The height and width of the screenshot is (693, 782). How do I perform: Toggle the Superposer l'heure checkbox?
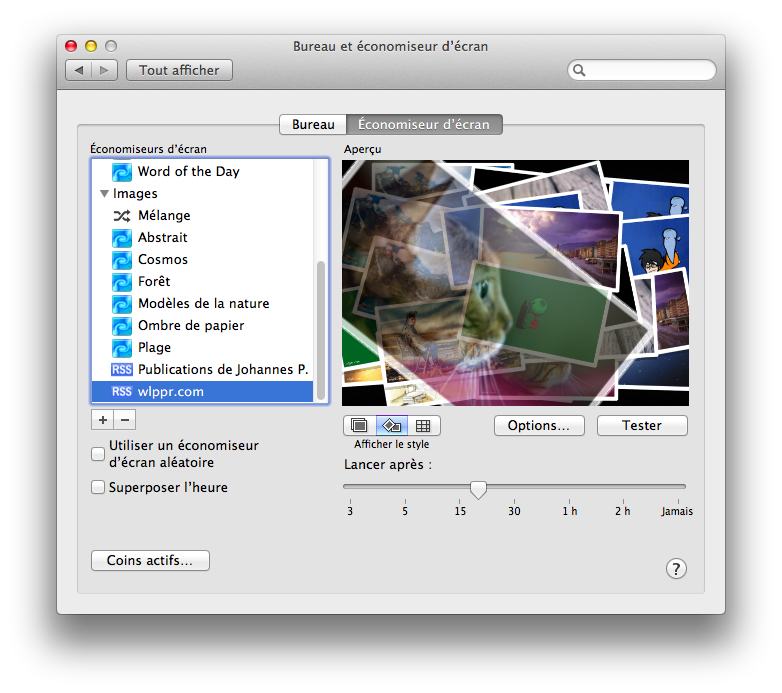point(98,488)
